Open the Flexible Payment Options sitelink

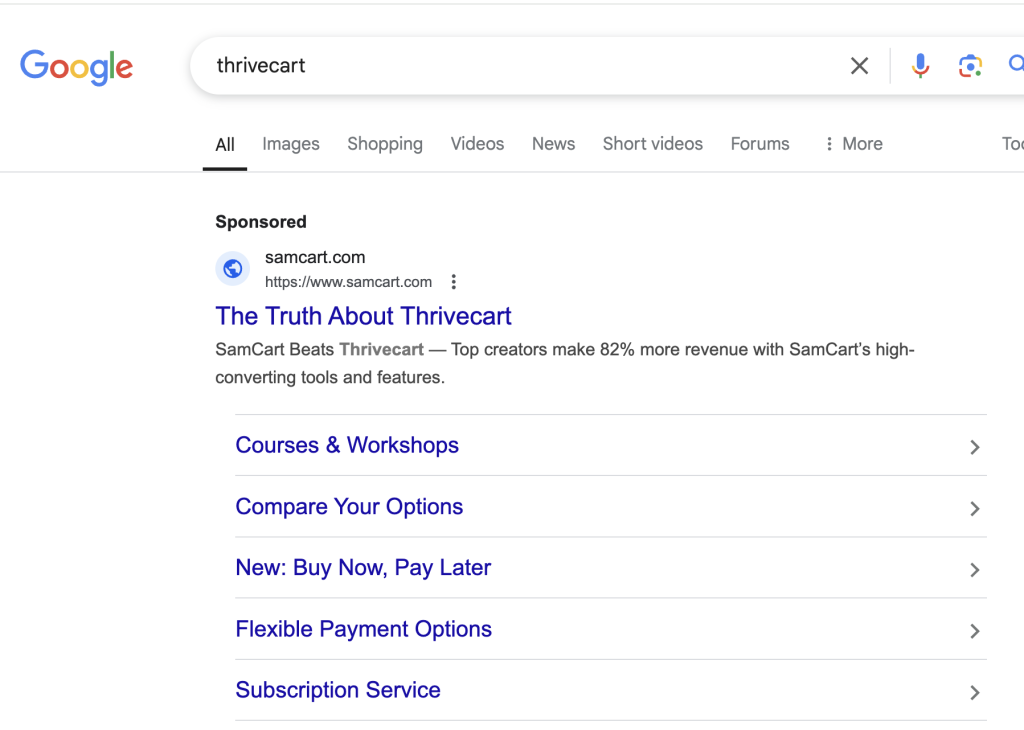coord(363,629)
